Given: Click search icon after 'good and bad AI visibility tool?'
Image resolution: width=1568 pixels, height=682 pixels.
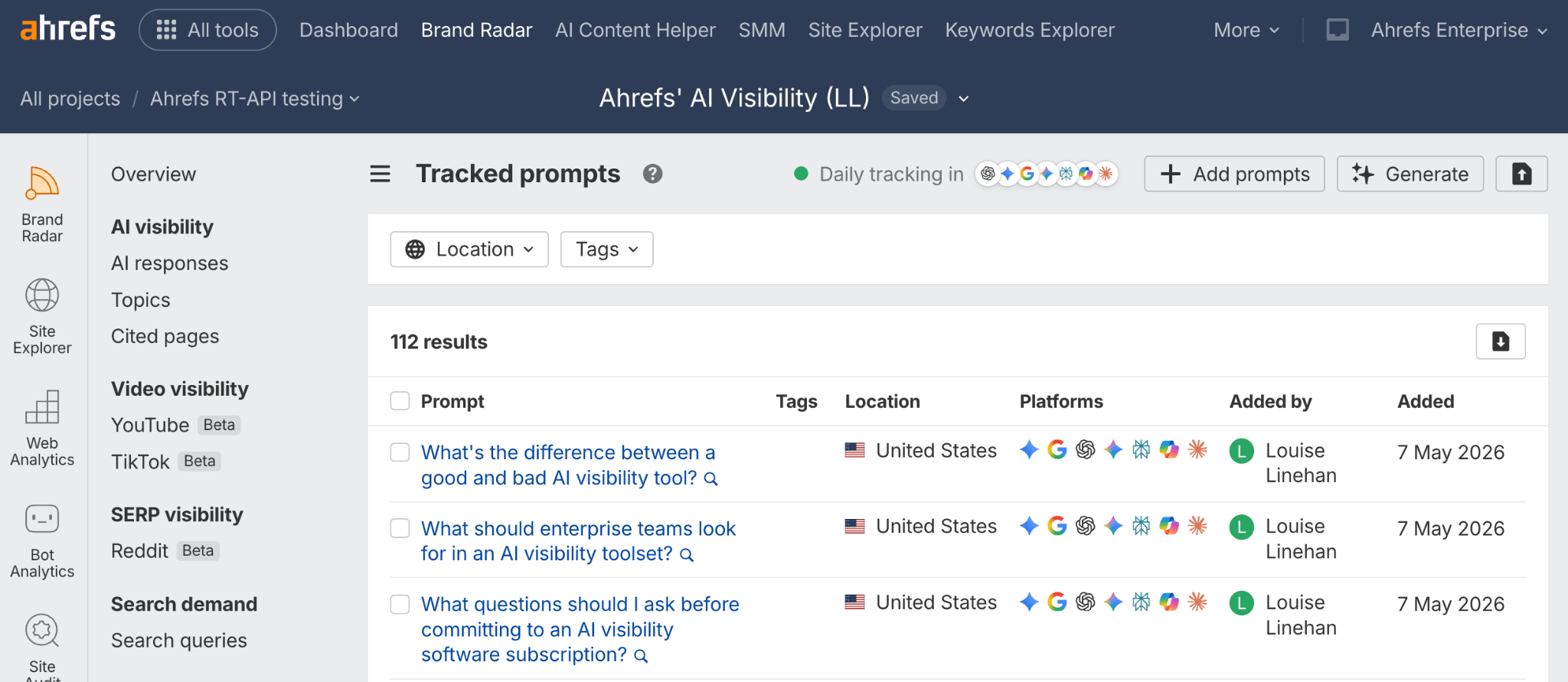Looking at the screenshot, I should pos(711,479).
